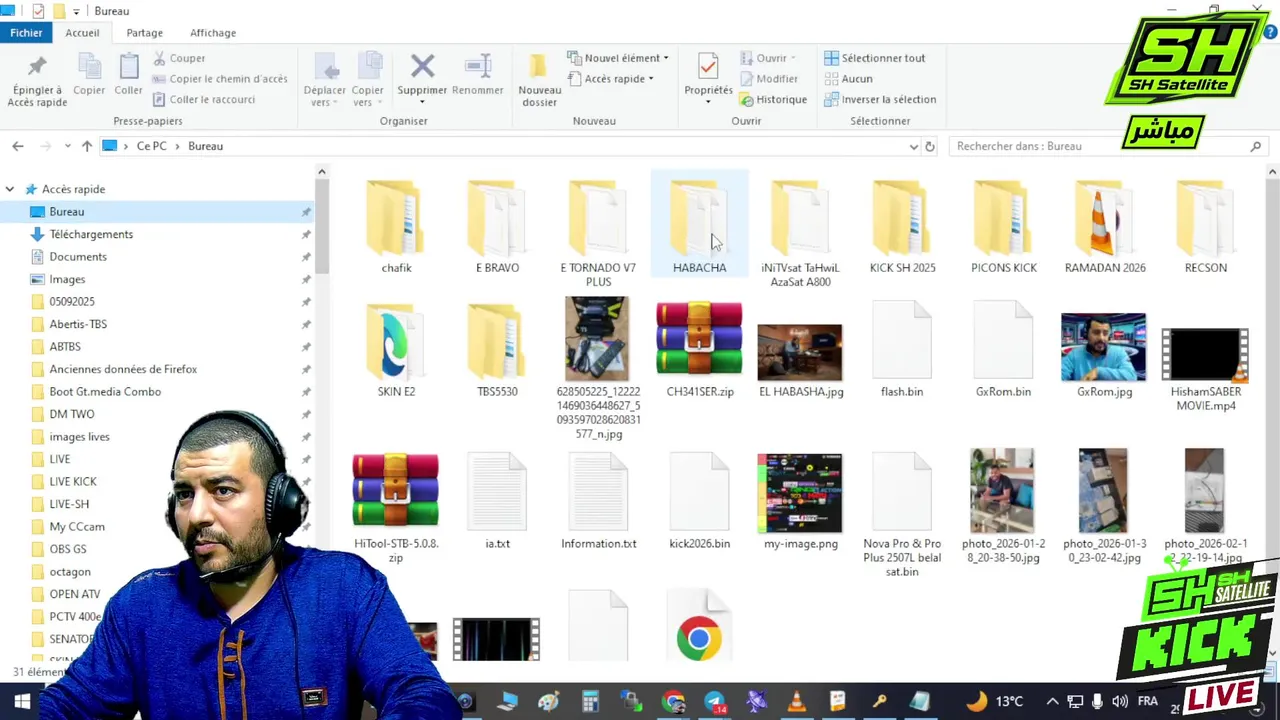This screenshot has height=720, width=1280.
Task: Click Historique in the ribbon
Action: click(773, 99)
